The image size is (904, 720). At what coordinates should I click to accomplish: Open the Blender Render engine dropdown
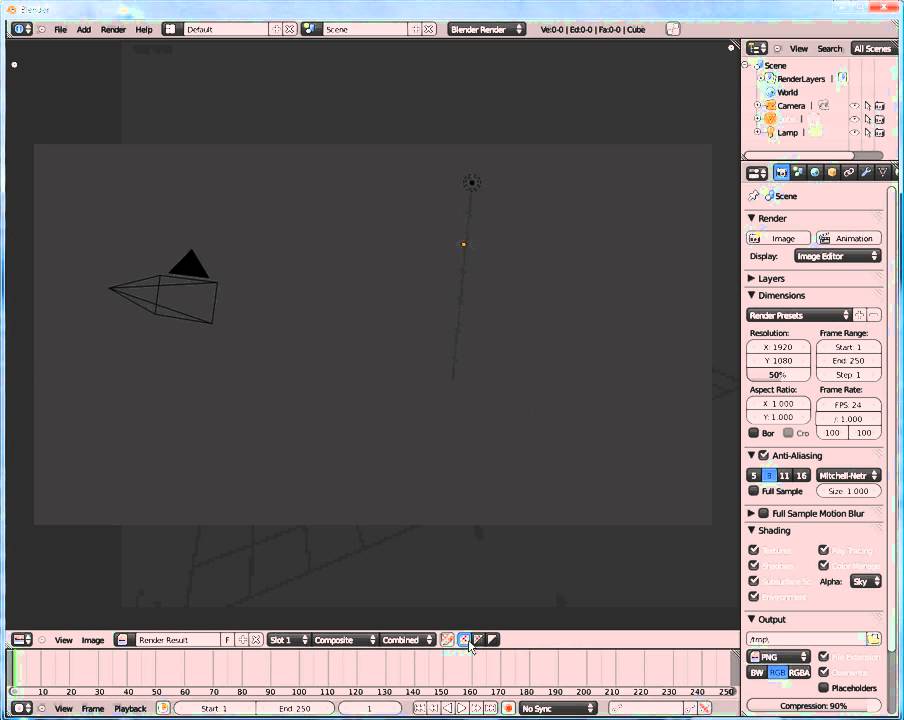click(486, 29)
